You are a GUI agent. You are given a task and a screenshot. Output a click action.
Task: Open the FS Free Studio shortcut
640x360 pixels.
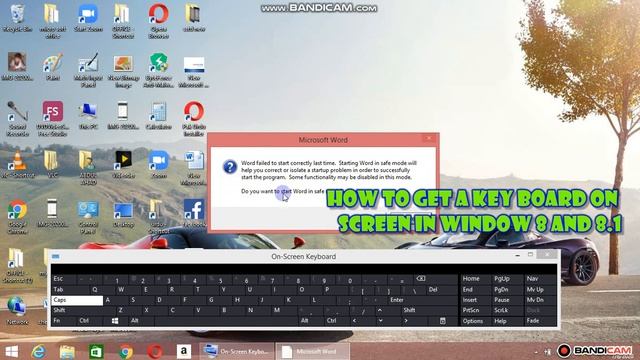coord(53,119)
